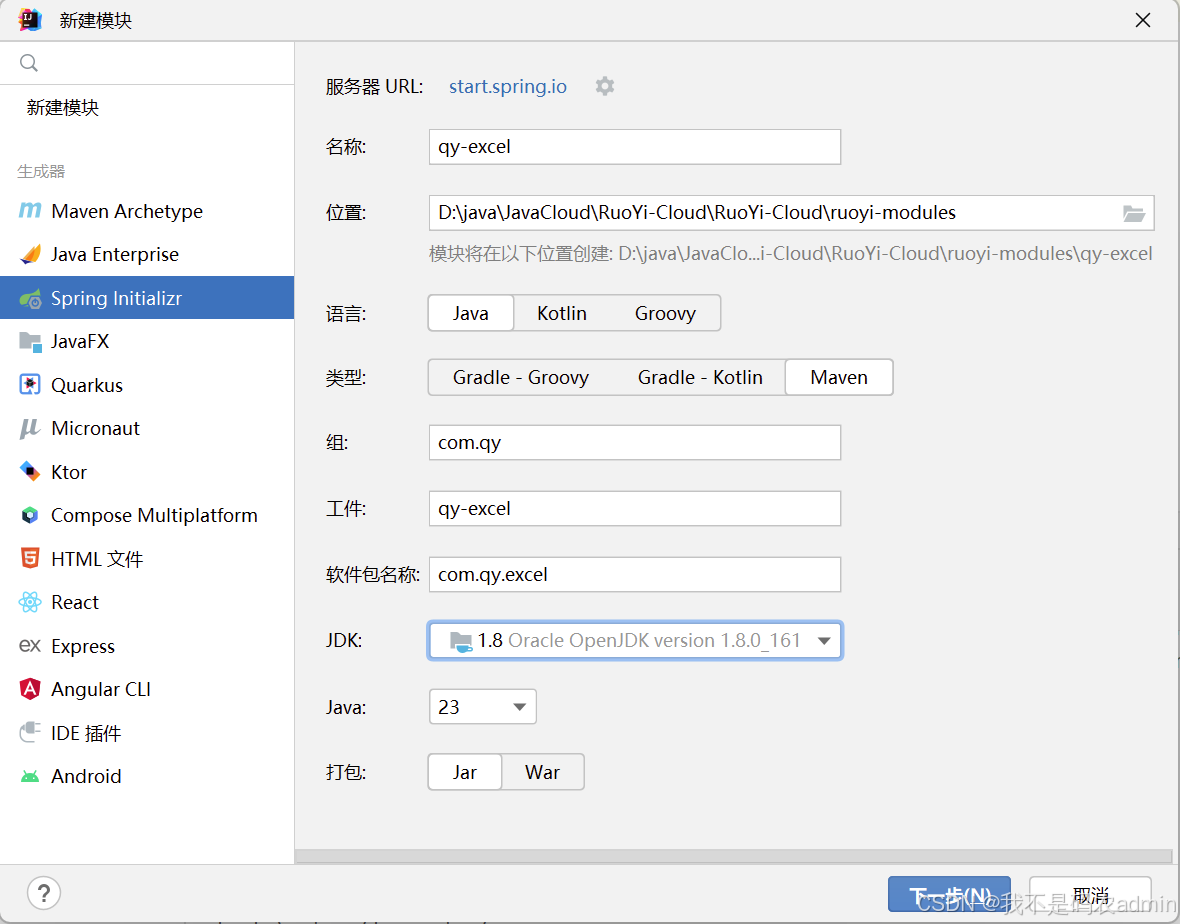Open the JDK 1.8 dropdown
This screenshot has height=924, width=1180.
tap(635, 640)
